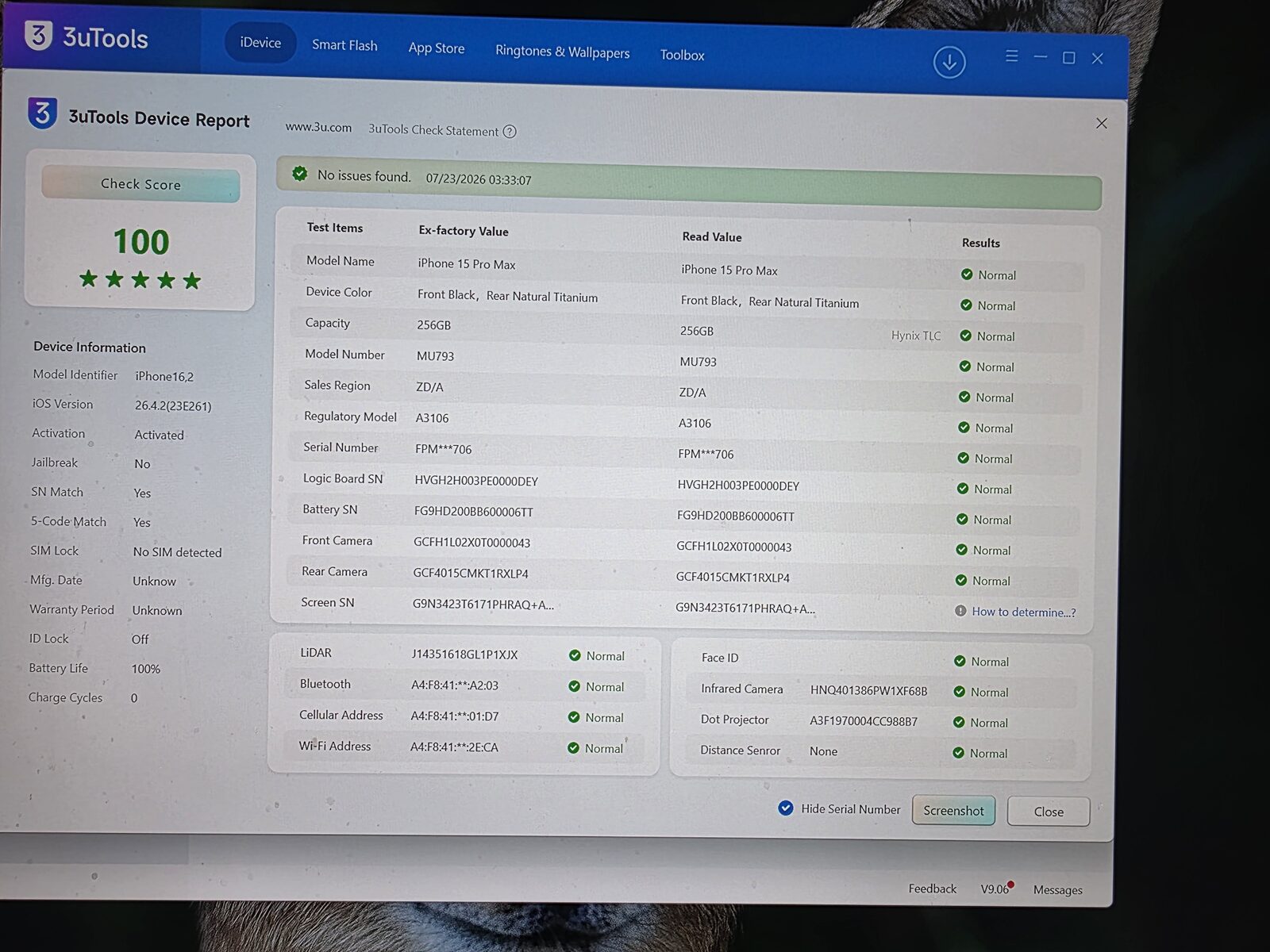Image resolution: width=1270 pixels, height=952 pixels.
Task: Click Cellular Address row's Normal check icon
Action: click(x=574, y=717)
